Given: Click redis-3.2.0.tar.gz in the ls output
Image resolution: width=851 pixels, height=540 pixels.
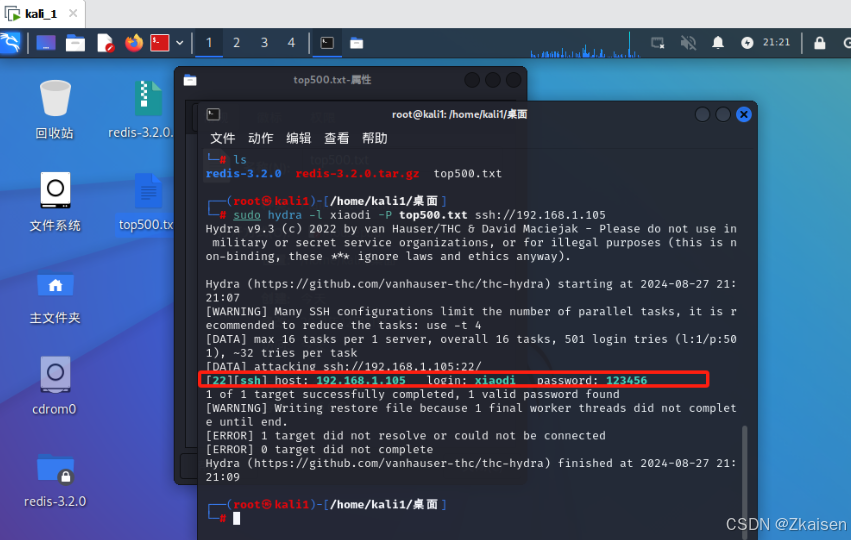Looking at the screenshot, I should coord(357,174).
